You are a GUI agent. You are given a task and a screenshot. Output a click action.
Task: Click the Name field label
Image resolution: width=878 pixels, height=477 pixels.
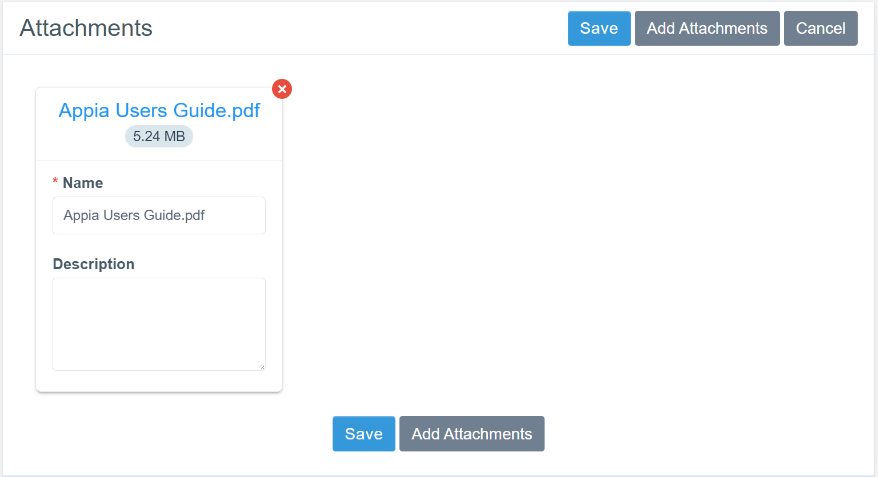(x=82, y=183)
